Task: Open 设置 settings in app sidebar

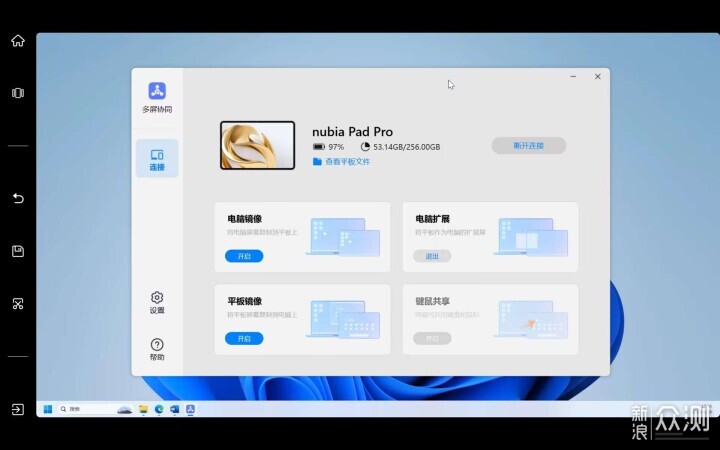Action: 157,303
